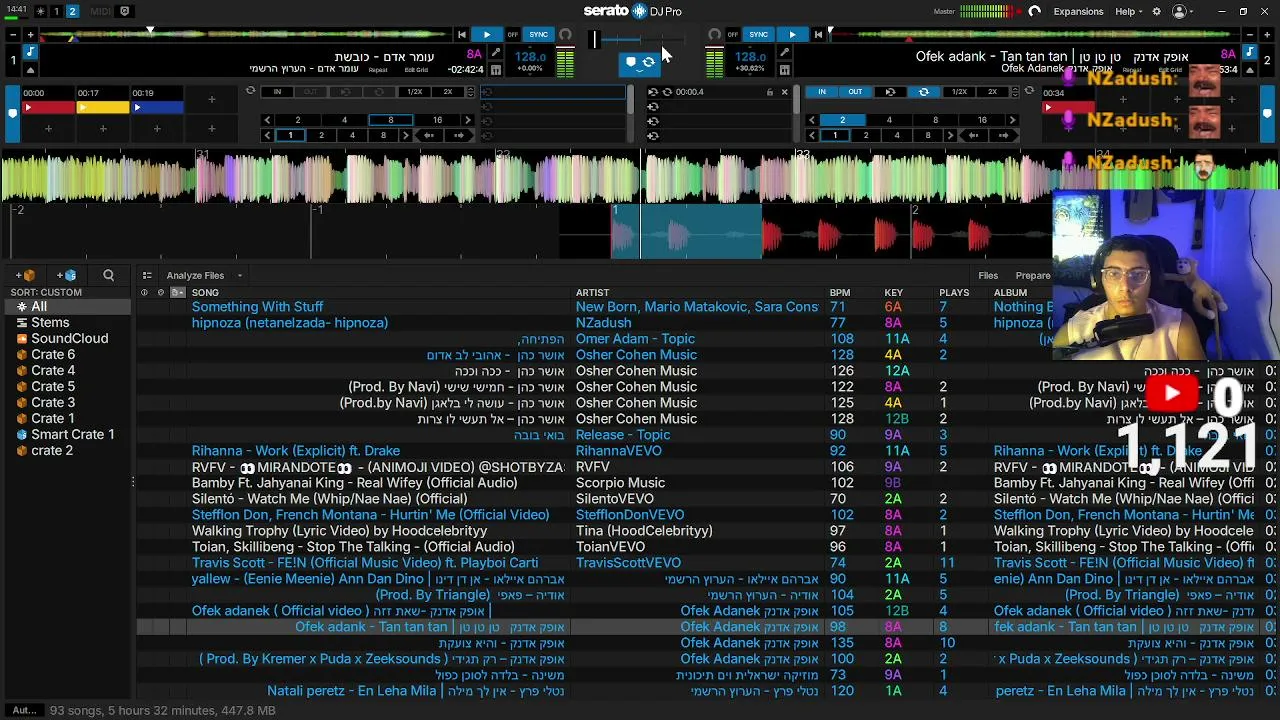1280x720 pixels.
Task: Set loop OUT point on deck 2
Action: pyautogui.click(x=855, y=92)
